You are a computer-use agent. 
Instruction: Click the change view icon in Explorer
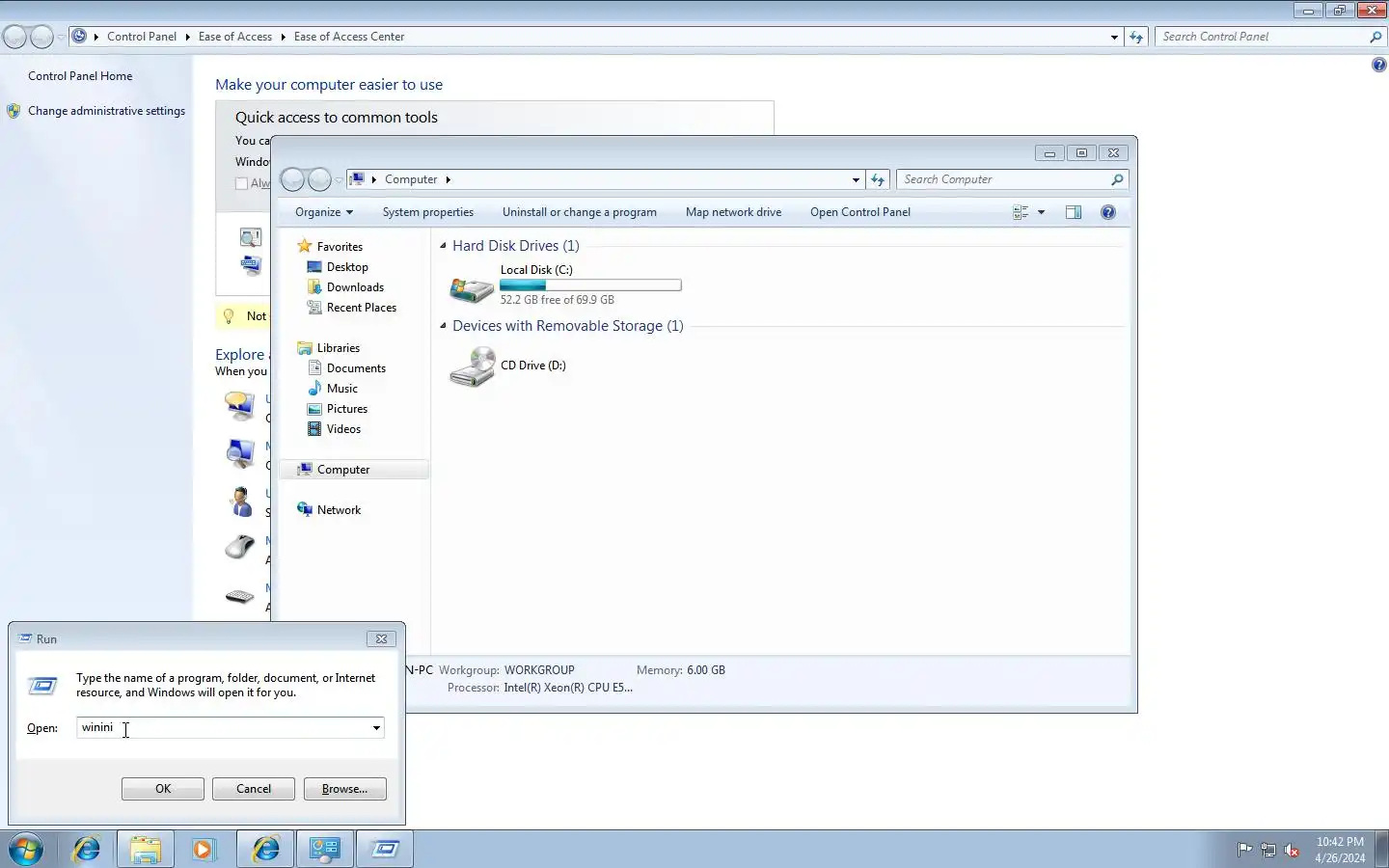[x=1021, y=212]
